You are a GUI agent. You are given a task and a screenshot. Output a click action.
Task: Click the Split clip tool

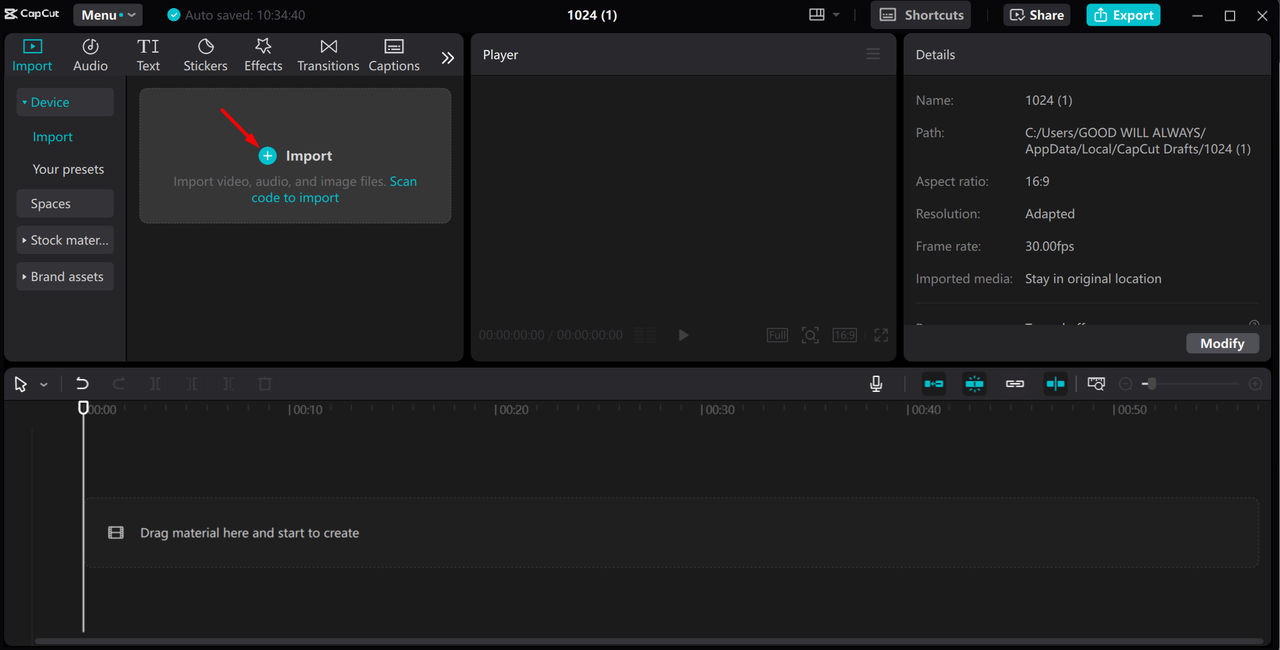[155, 384]
